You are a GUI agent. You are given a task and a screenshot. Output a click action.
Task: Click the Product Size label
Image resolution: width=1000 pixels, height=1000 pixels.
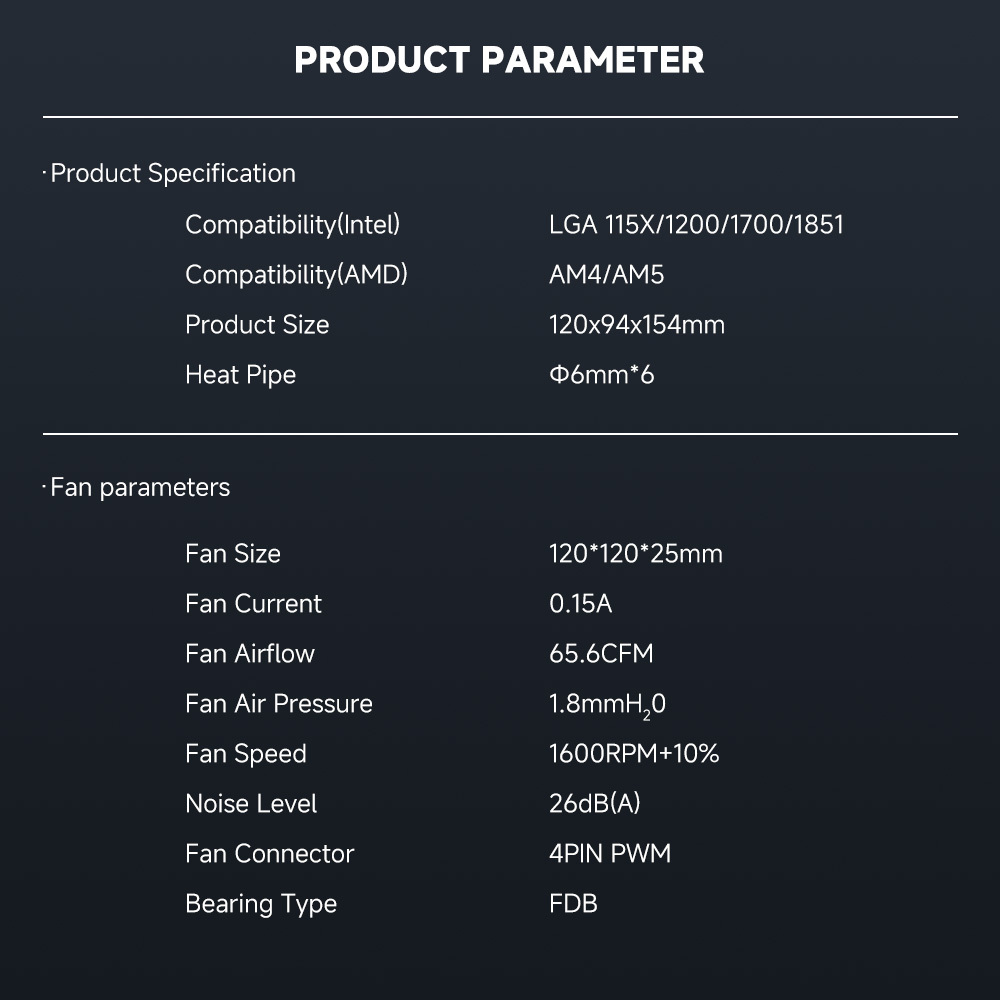[257, 324]
